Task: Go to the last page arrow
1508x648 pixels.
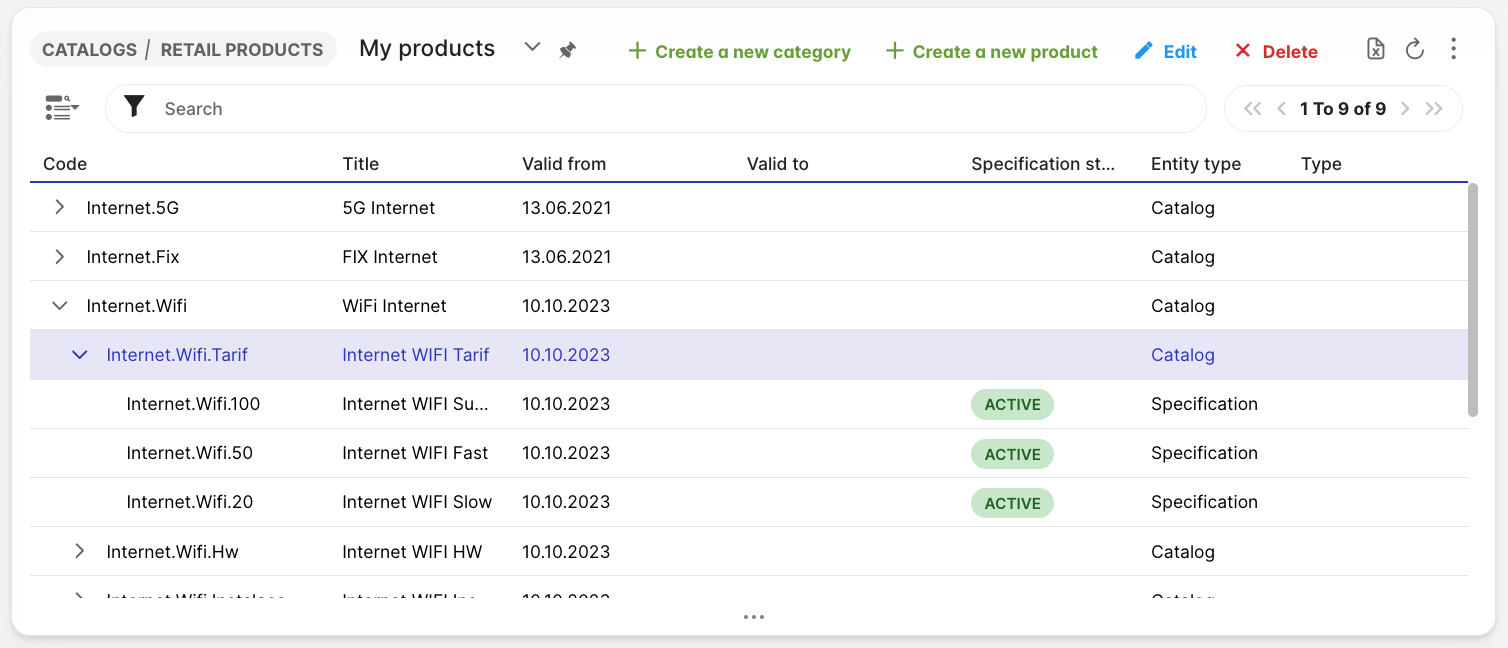Action: pos(1434,109)
